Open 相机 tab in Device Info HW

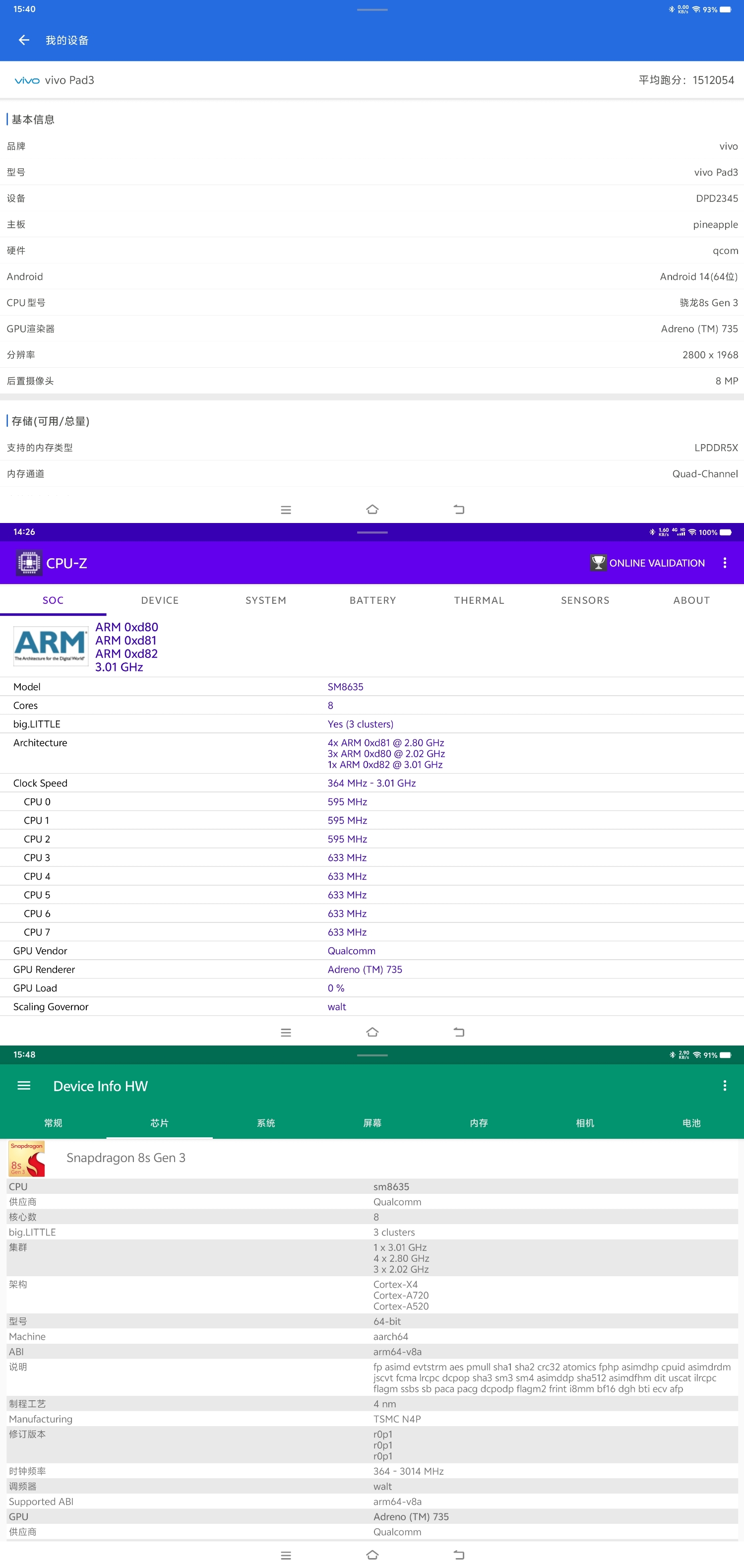(585, 1123)
